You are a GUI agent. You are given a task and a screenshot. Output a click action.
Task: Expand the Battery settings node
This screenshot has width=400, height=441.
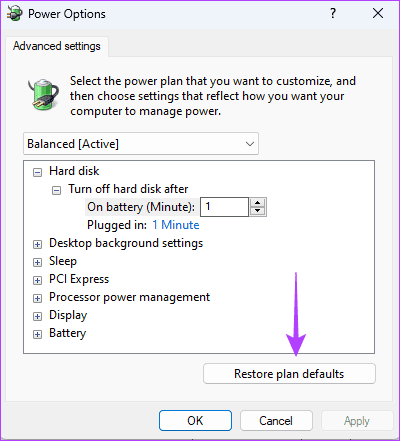(x=37, y=334)
